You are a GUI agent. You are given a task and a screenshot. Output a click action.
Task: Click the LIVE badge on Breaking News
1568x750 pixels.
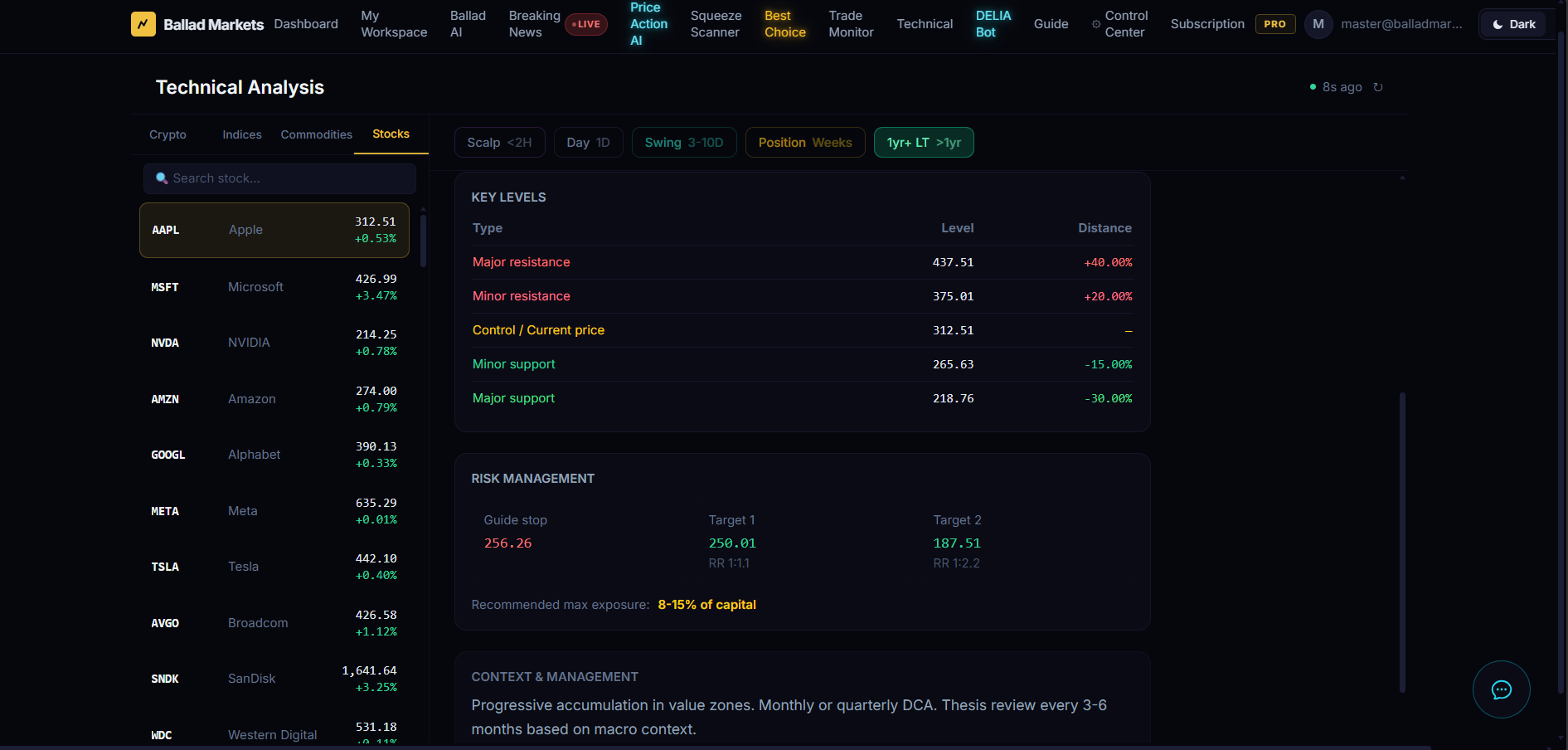point(586,24)
